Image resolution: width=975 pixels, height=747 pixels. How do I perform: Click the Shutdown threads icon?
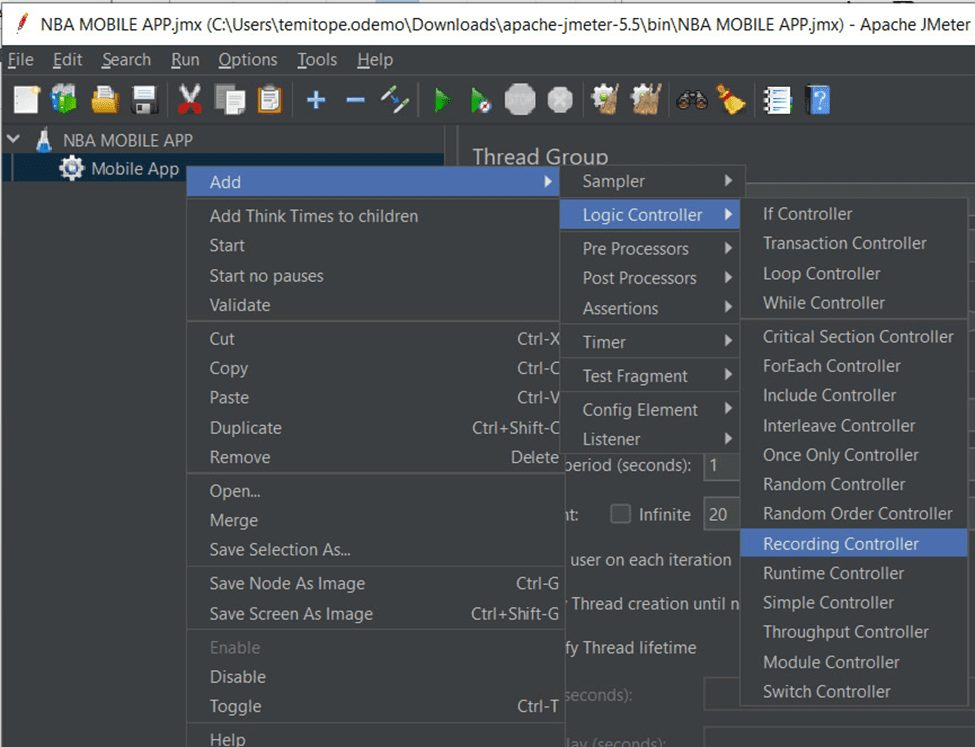pos(560,100)
